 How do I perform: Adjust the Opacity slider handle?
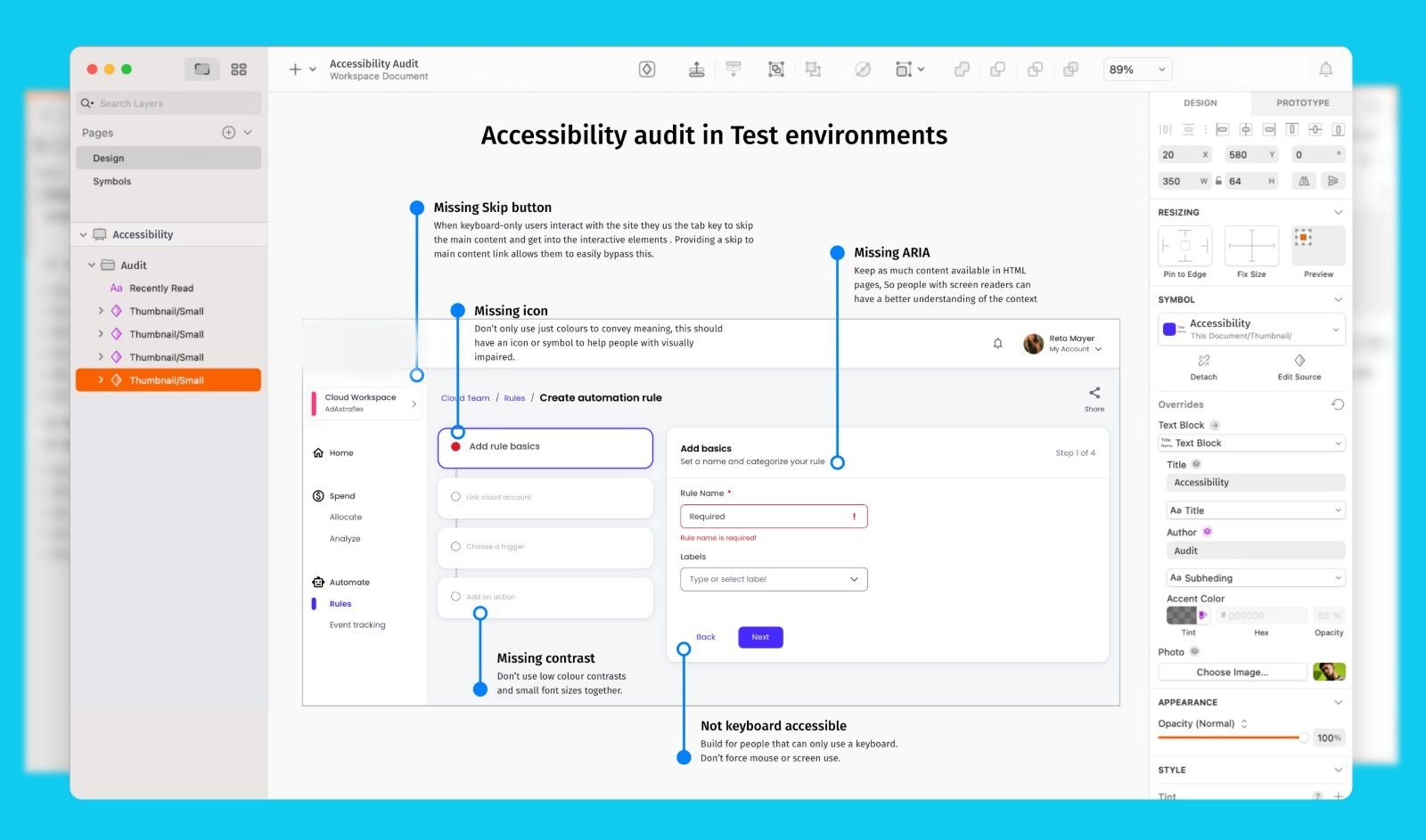(x=1303, y=738)
